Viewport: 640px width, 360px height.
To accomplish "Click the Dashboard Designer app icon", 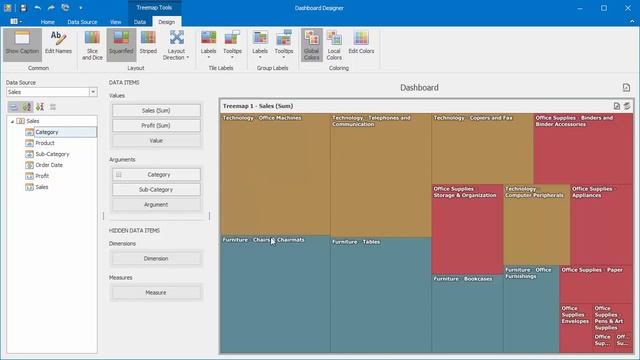I will click(x=8, y=8).
